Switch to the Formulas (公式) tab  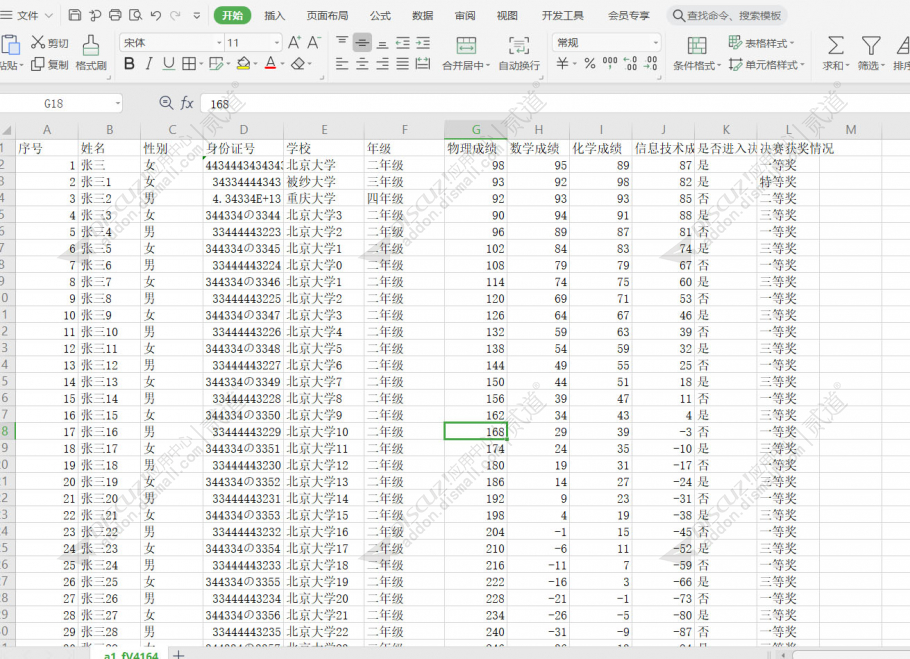pyautogui.click(x=380, y=16)
